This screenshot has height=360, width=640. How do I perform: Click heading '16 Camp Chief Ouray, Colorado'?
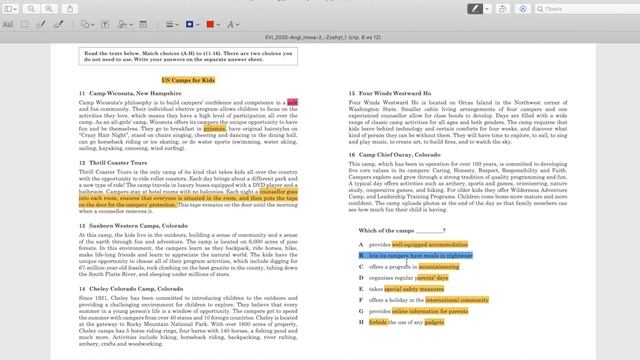coord(394,155)
